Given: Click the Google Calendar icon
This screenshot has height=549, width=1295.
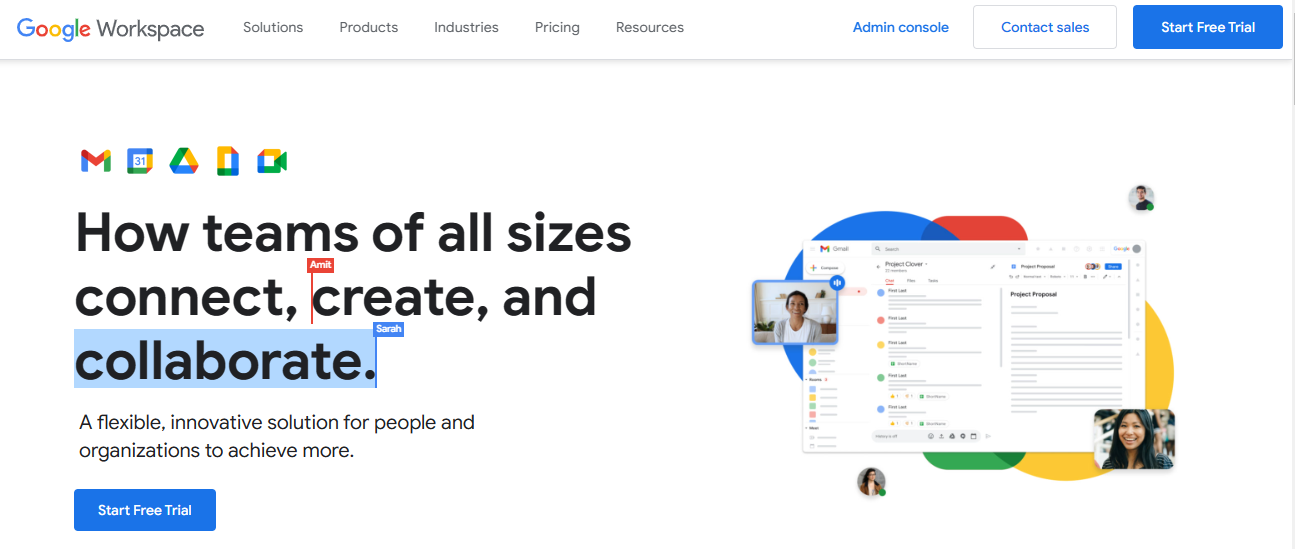Looking at the screenshot, I should [x=140, y=160].
